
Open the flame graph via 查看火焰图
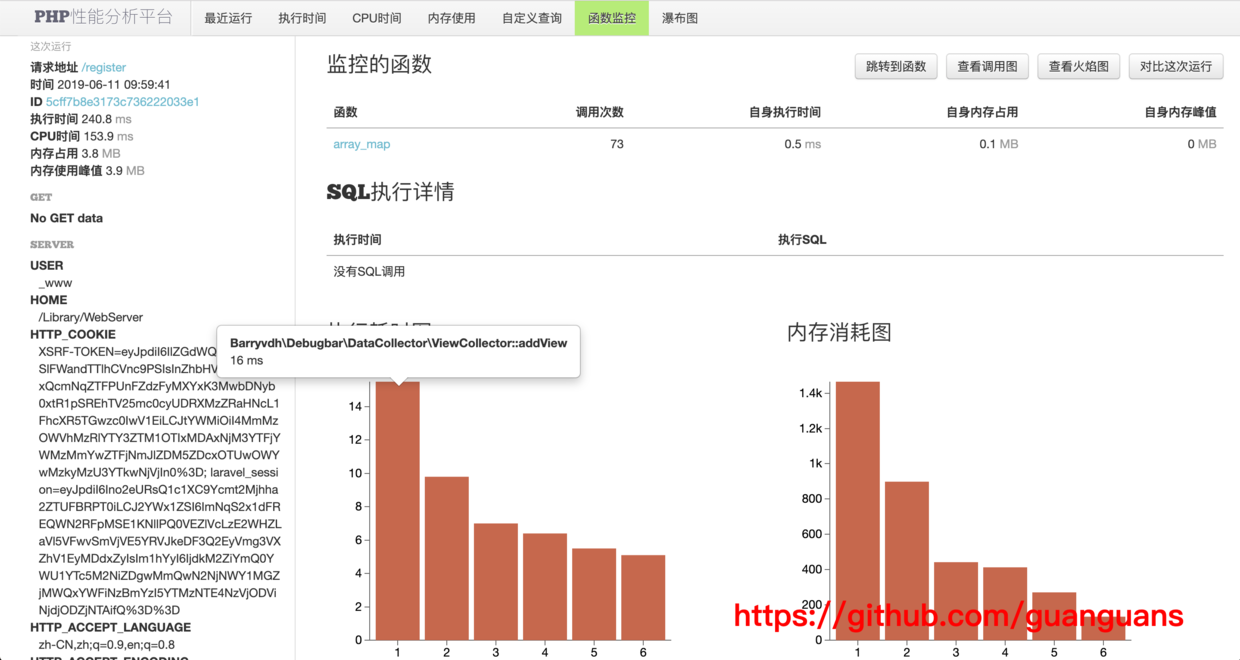(1078, 66)
